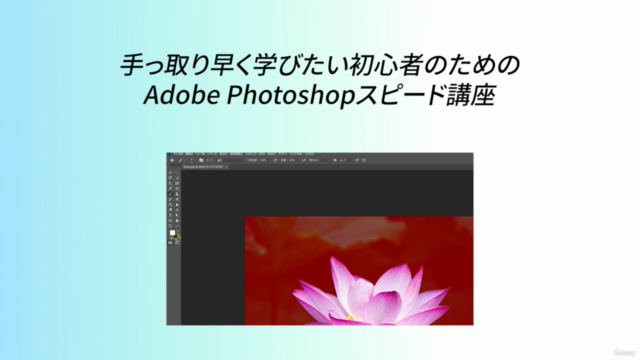The height and width of the screenshot is (360, 640).
Task: Select the Marquee selection tool
Action: tap(177, 172)
